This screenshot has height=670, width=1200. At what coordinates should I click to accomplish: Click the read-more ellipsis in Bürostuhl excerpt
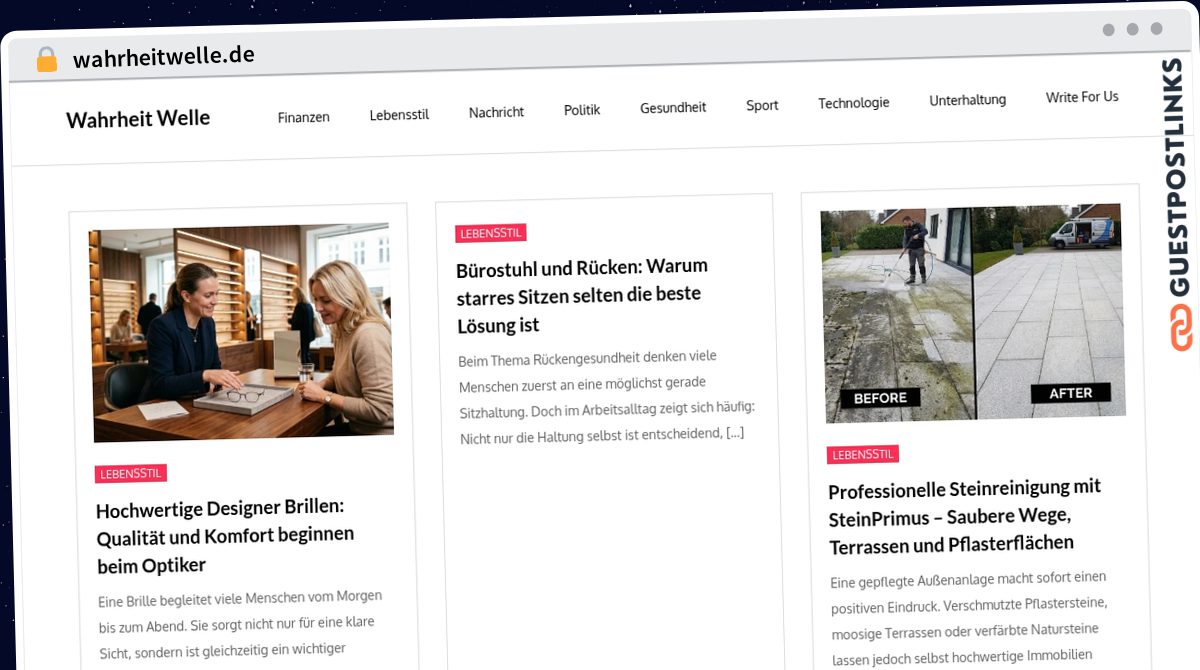[x=735, y=433]
